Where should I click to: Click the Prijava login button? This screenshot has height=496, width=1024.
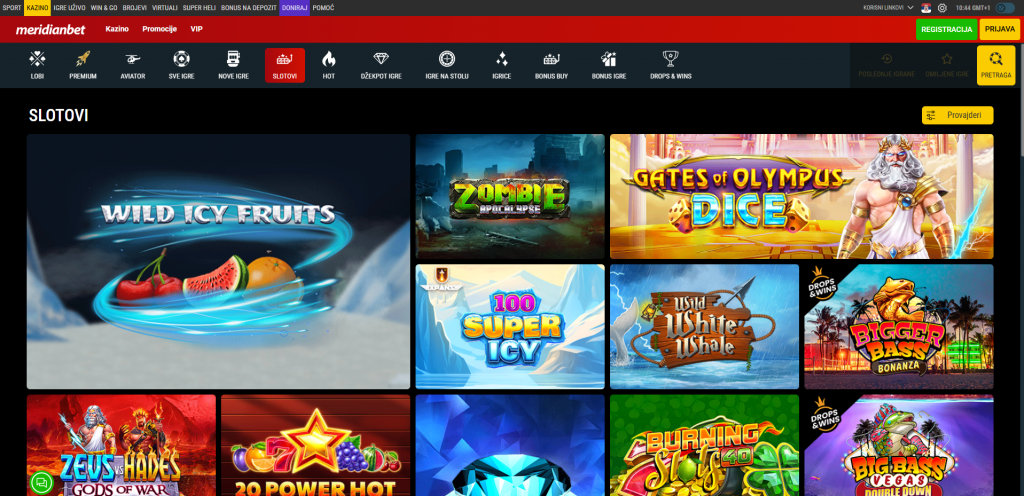(x=1000, y=29)
